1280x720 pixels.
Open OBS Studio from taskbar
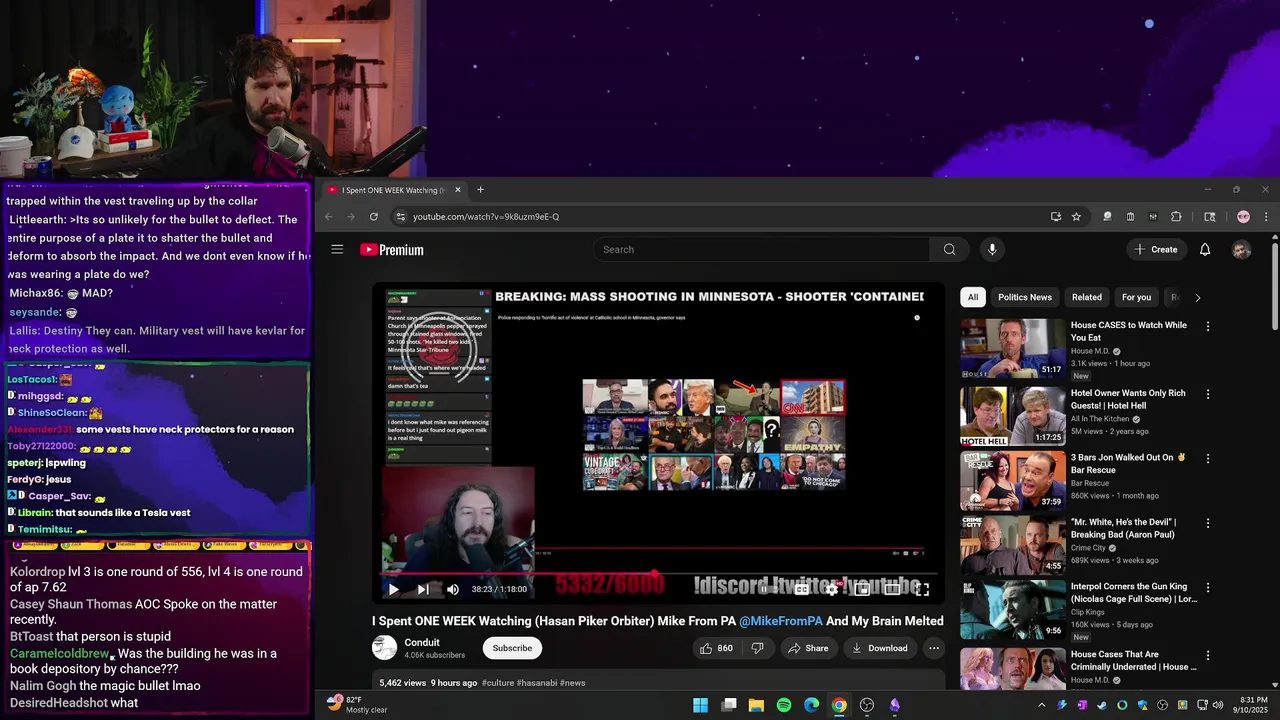[x=867, y=705]
